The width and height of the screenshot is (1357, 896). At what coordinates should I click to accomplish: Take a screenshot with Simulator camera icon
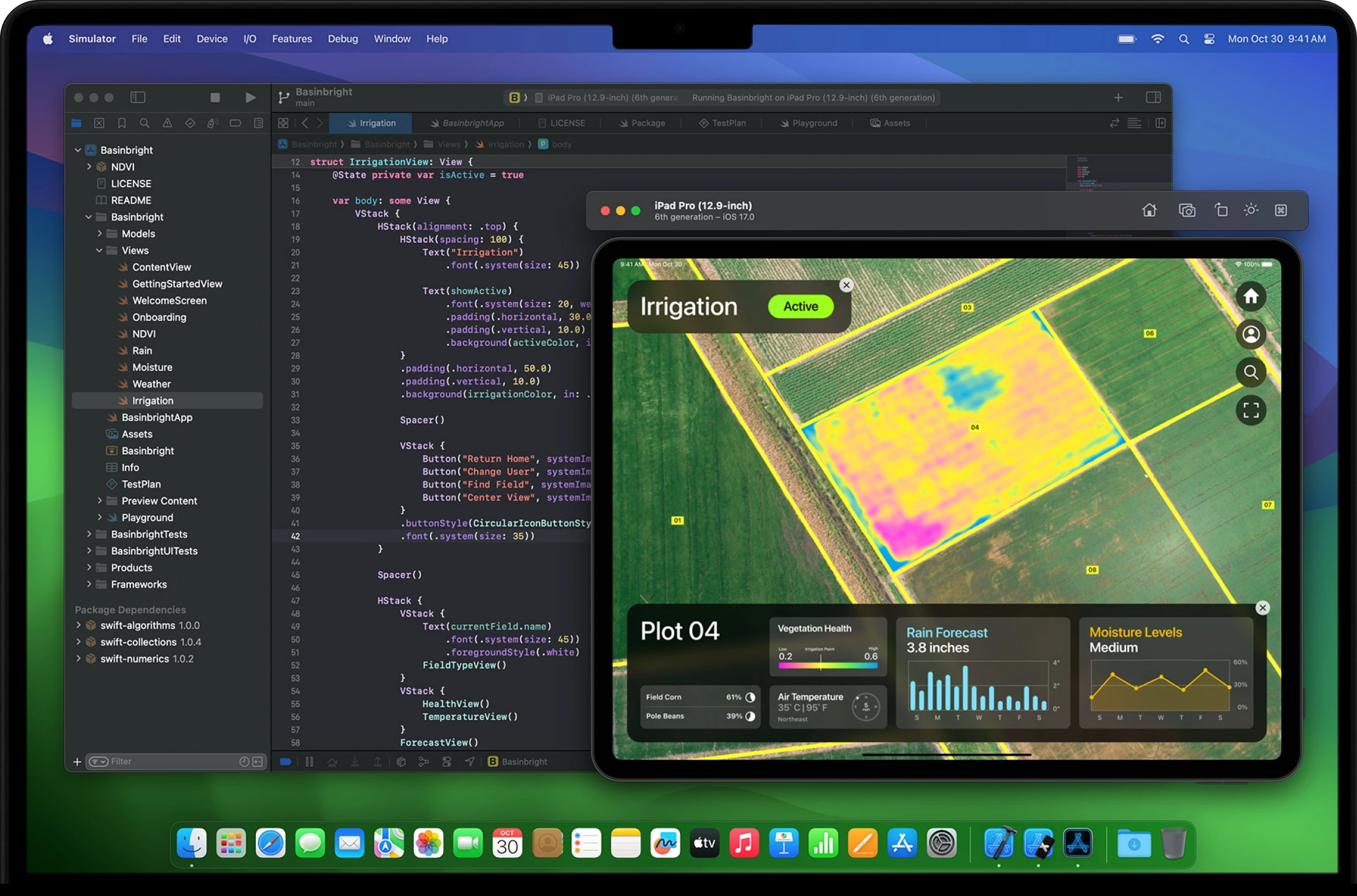coord(1186,210)
